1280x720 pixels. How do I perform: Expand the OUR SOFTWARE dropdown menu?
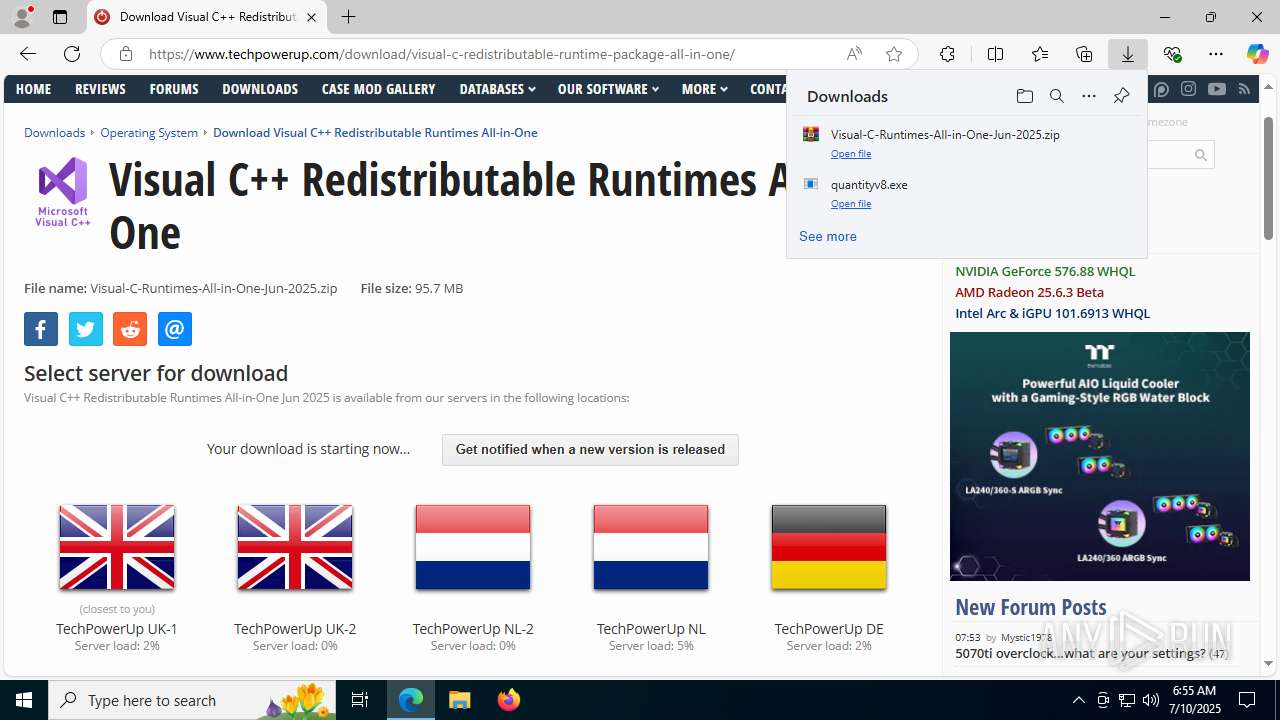pyautogui.click(x=608, y=89)
